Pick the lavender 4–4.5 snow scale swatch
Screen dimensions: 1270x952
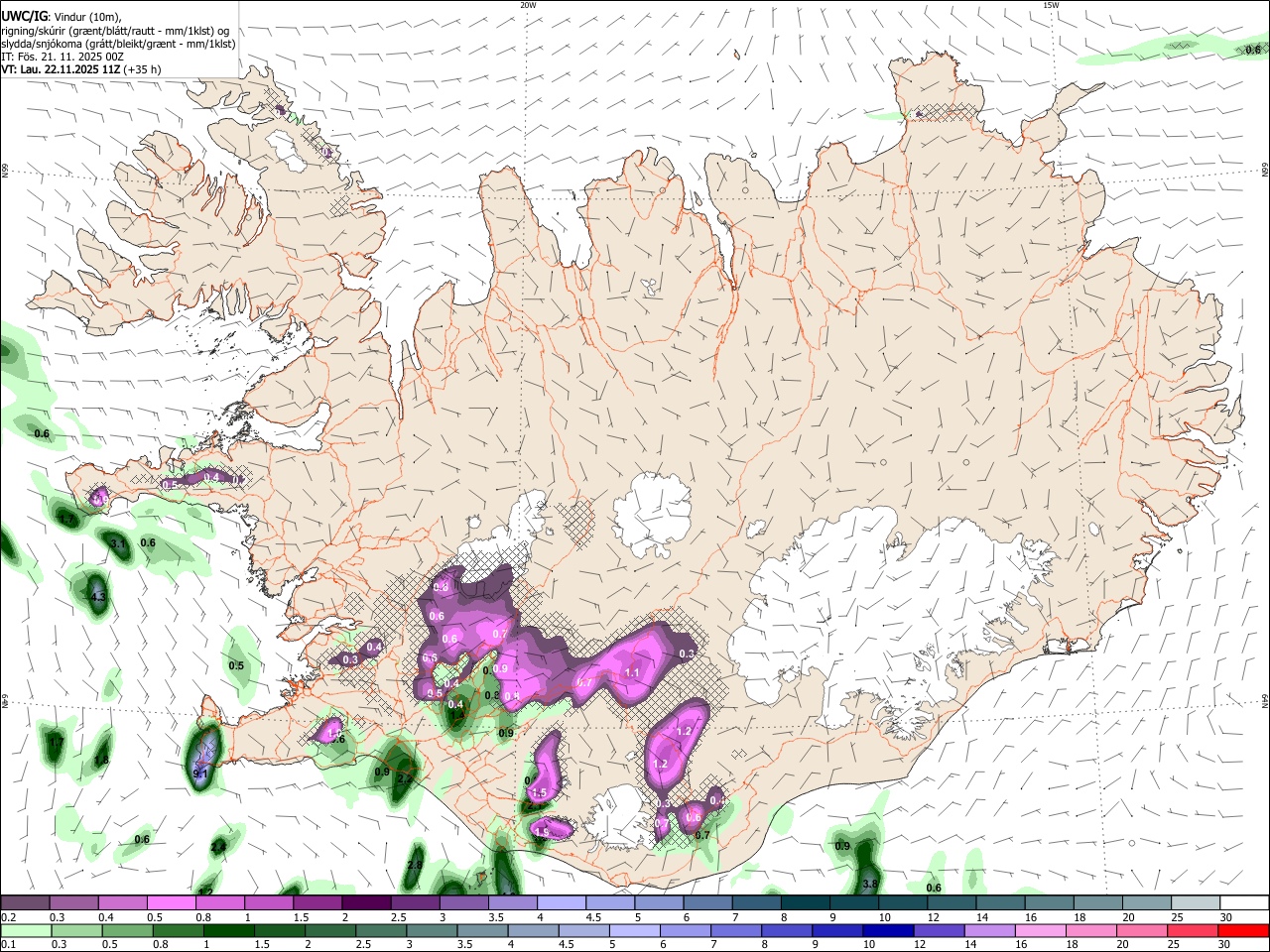(x=562, y=902)
